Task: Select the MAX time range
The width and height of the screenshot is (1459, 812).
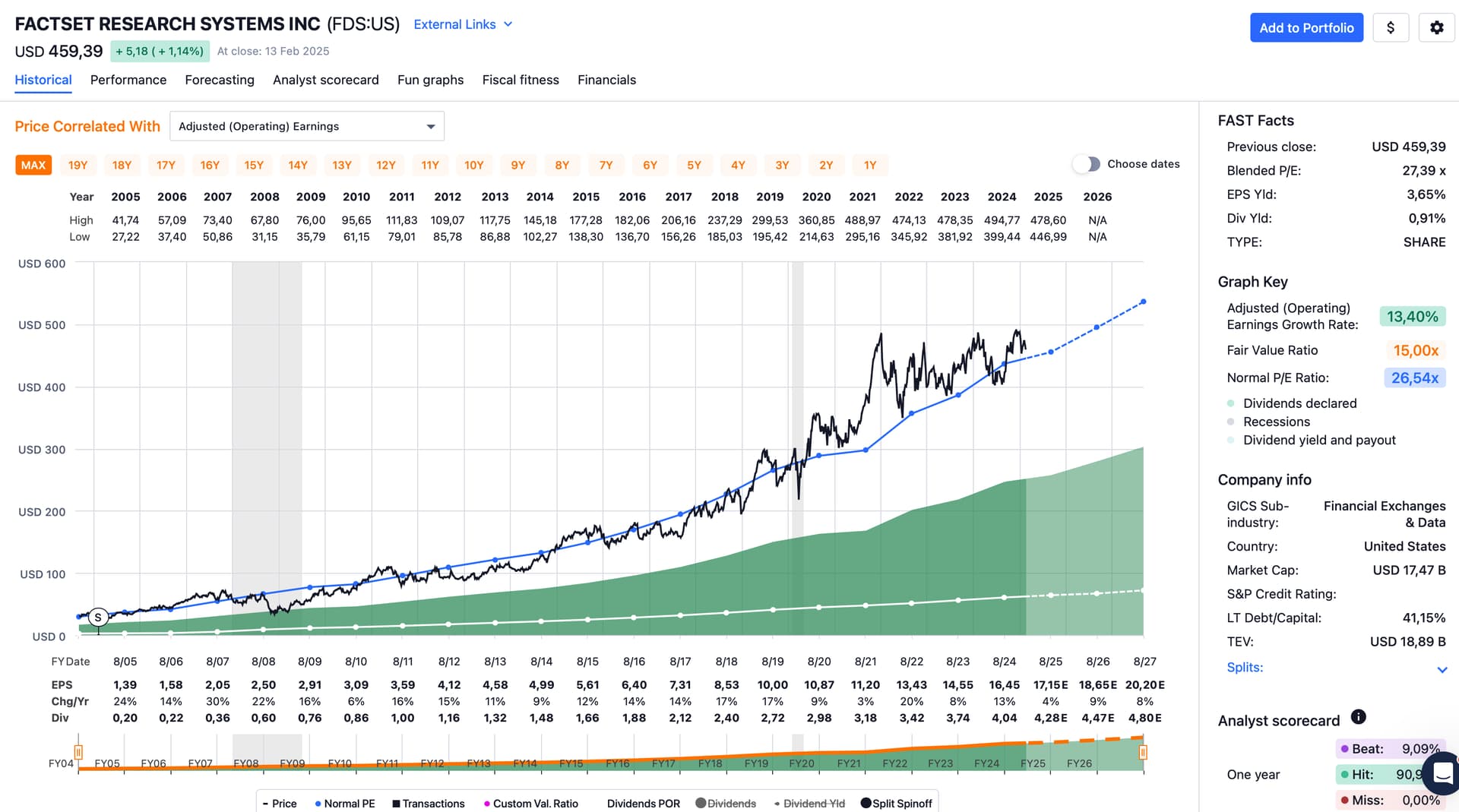Action: 33,165
